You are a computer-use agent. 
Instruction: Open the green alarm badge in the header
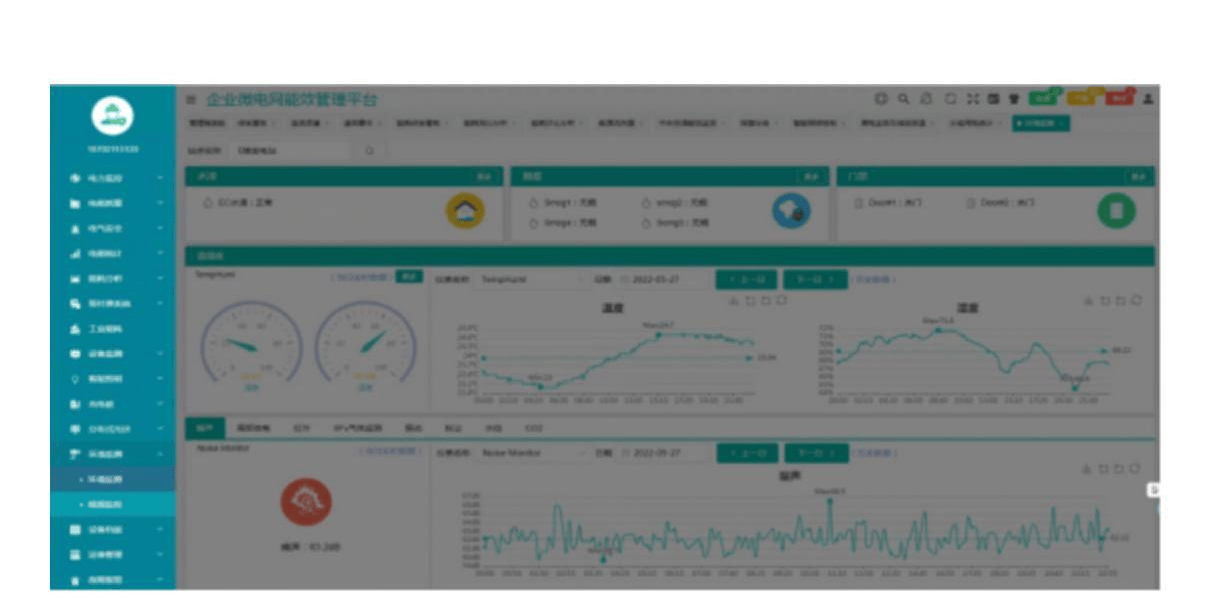[1042, 98]
